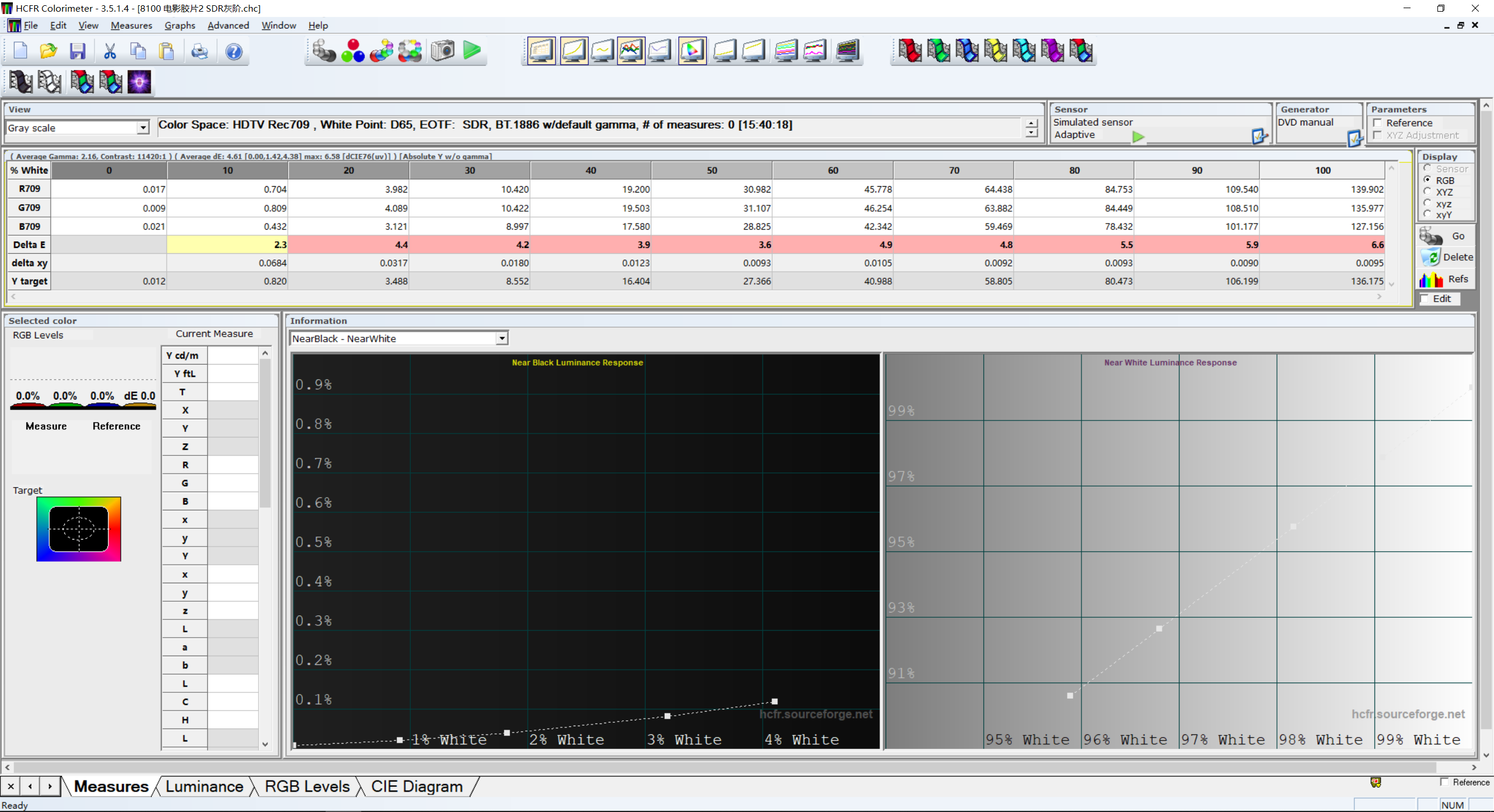The width and height of the screenshot is (1494, 812).
Task: Expand the NearBlack - NearWhite dropdown
Action: [x=501, y=338]
